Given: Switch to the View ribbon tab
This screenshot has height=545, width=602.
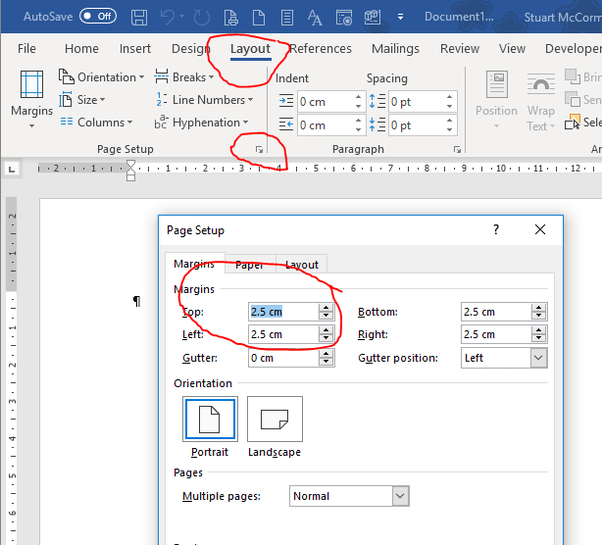Looking at the screenshot, I should click(x=512, y=49).
